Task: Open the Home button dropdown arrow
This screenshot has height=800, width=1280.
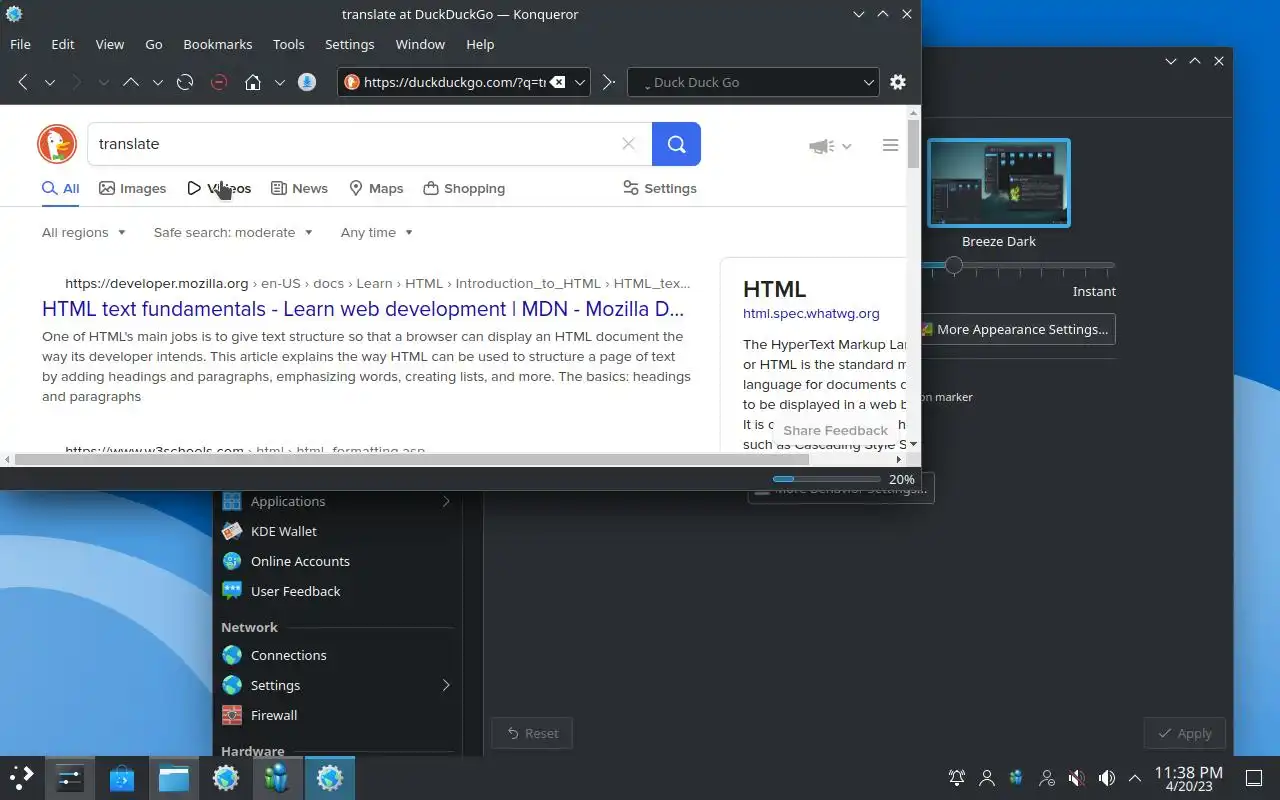Action: pos(280,82)
